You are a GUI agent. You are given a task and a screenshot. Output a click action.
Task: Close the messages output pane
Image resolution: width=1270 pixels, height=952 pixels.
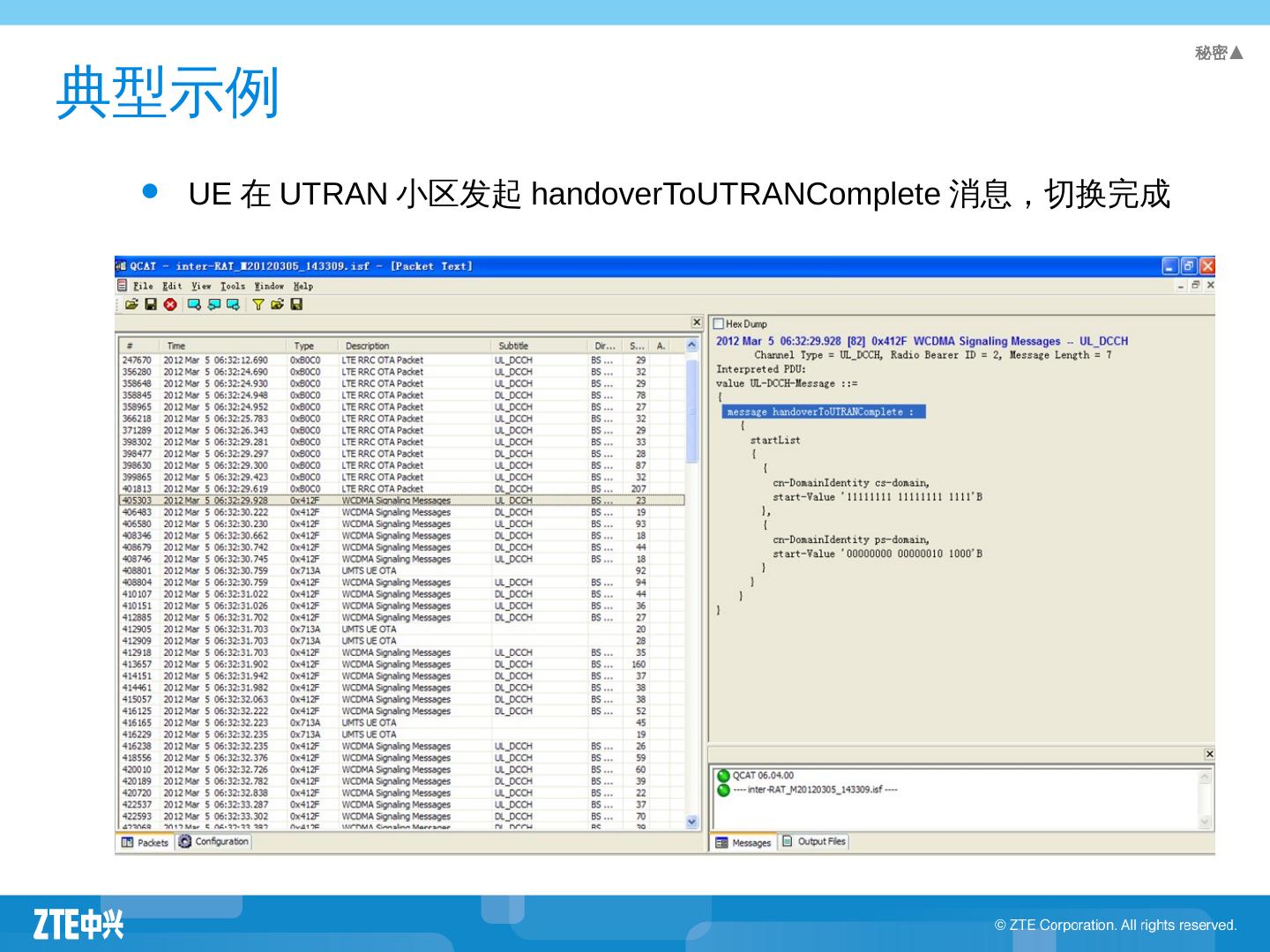[x=1209, y=754]
